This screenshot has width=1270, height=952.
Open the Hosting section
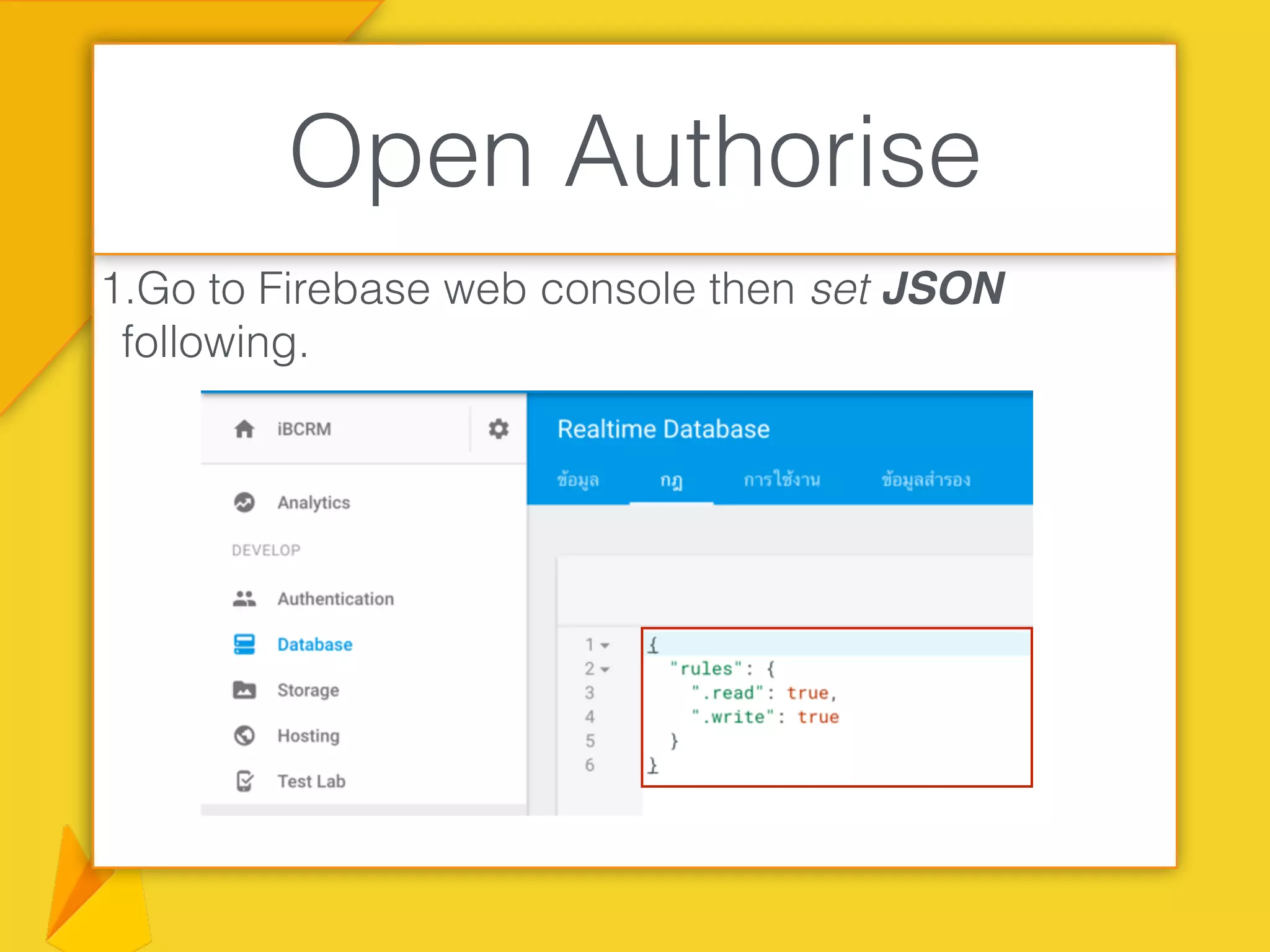click(x=309, y=736)
